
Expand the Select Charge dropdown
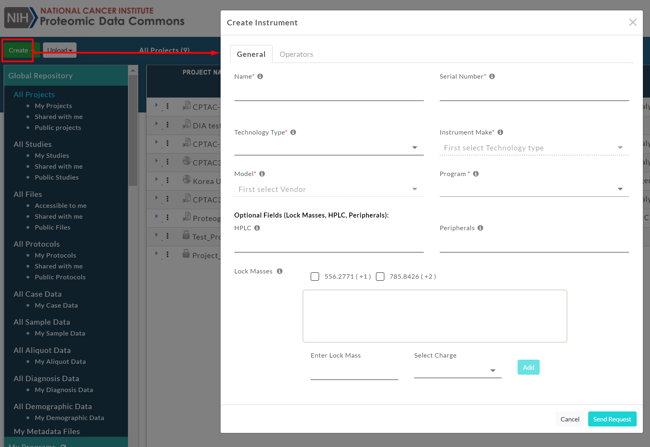tap(457, 370)
